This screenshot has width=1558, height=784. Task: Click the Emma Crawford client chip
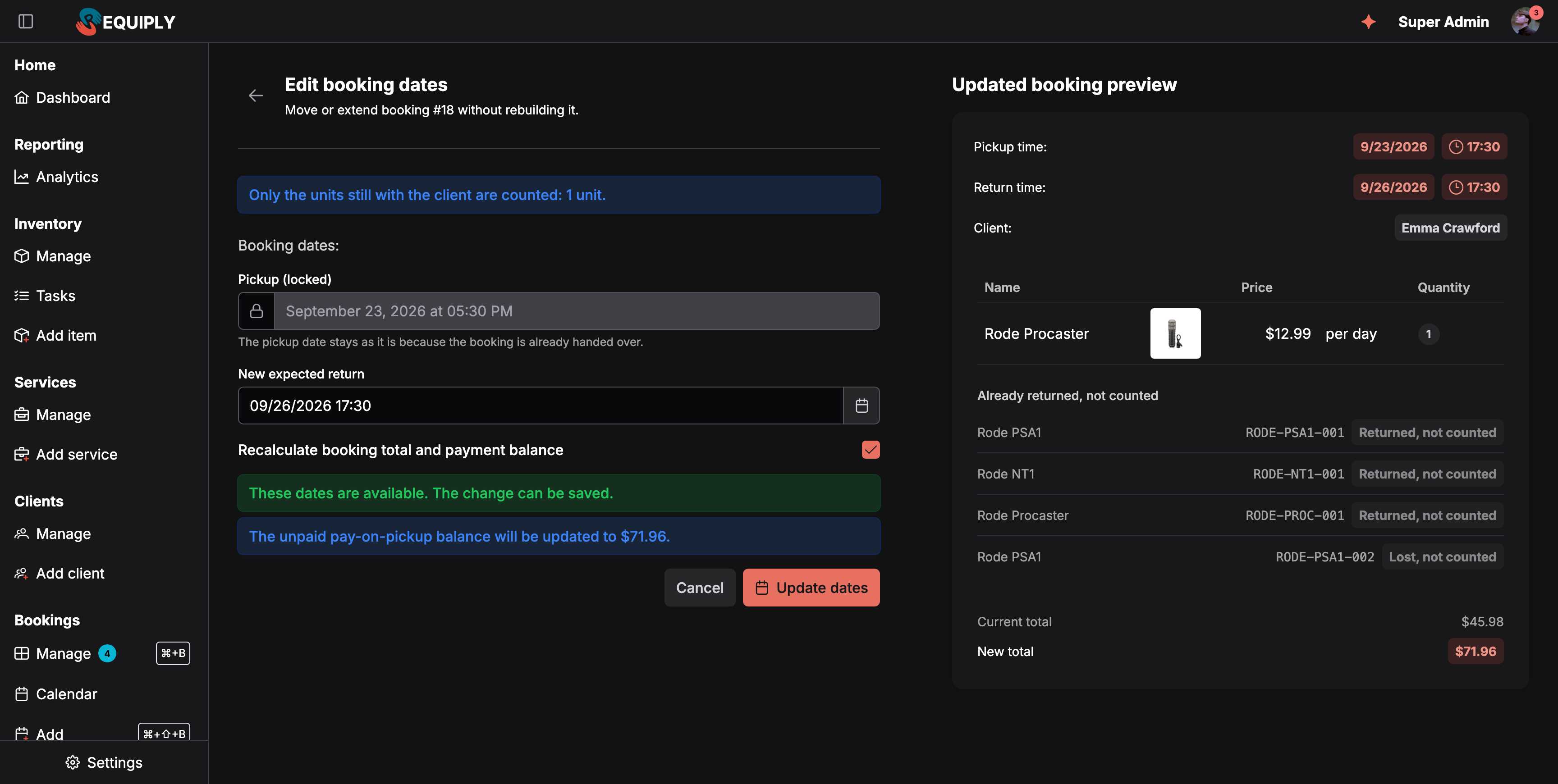click(x=1450, y=228)
